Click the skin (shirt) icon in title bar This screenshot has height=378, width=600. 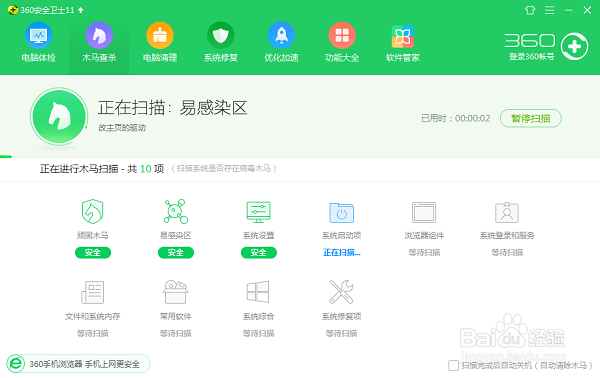pyautogui.click(x=530, y=10)
